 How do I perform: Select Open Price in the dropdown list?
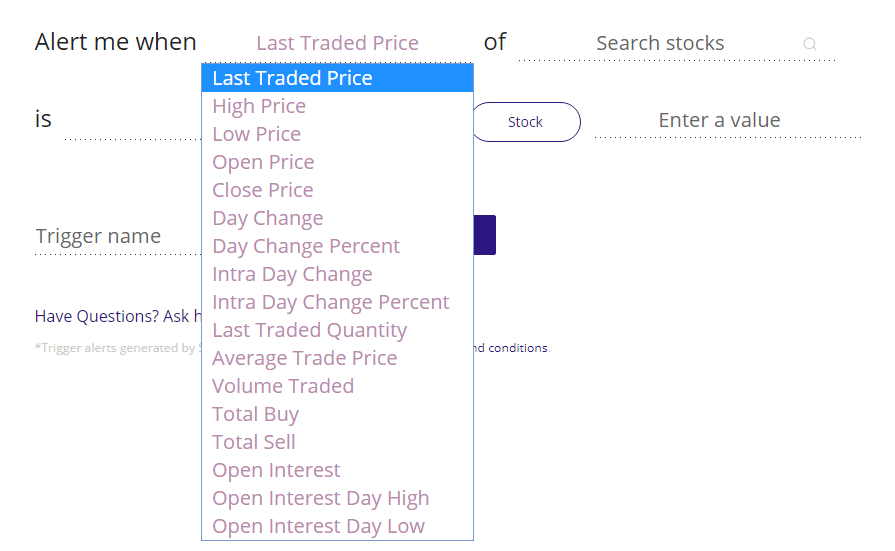coord(337,162)
